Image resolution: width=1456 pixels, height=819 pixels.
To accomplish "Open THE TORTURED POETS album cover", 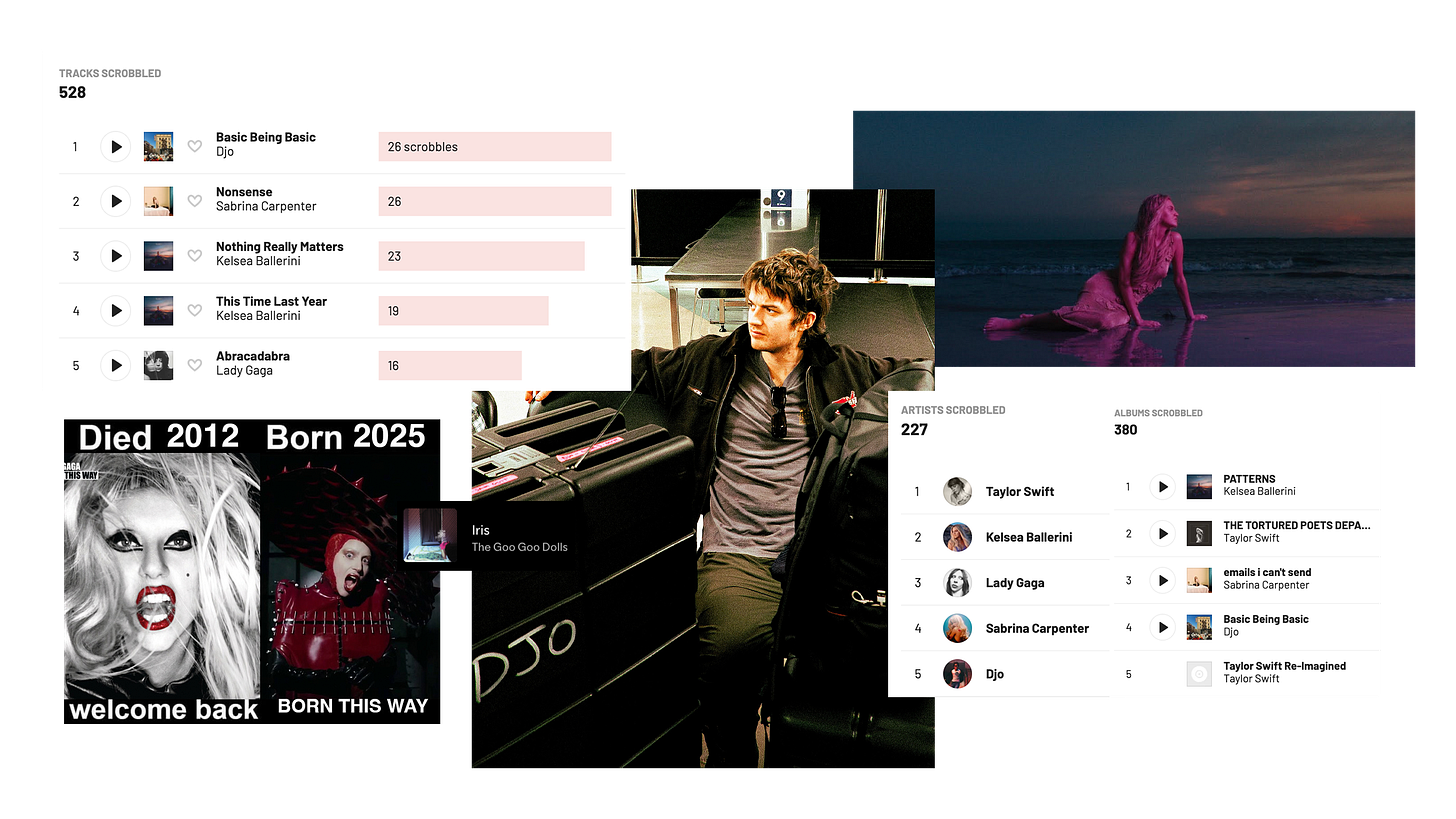I will coord(1199,533).
